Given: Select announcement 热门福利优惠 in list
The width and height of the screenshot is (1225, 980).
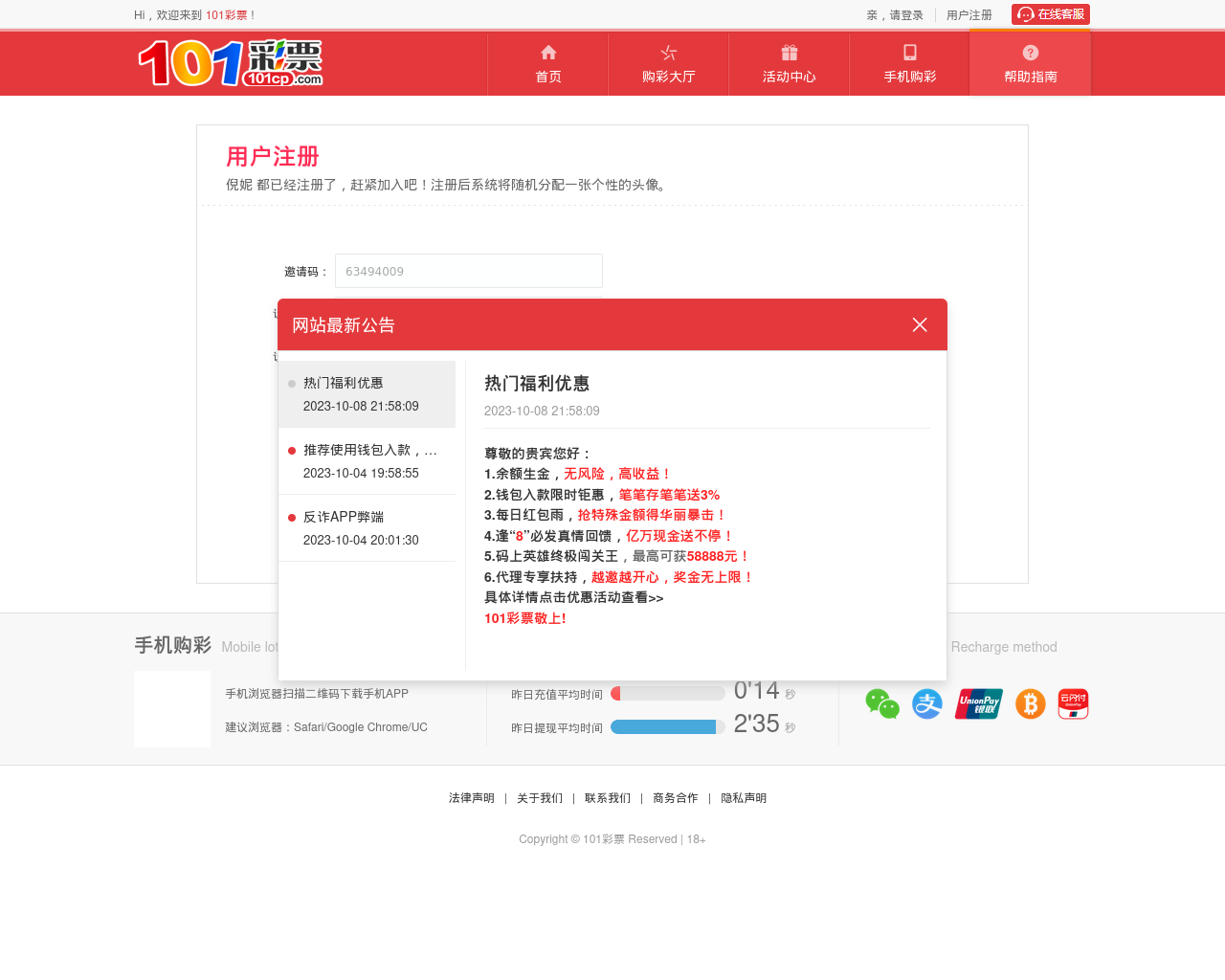Looking at the screenshot, I should pos(367,394).
